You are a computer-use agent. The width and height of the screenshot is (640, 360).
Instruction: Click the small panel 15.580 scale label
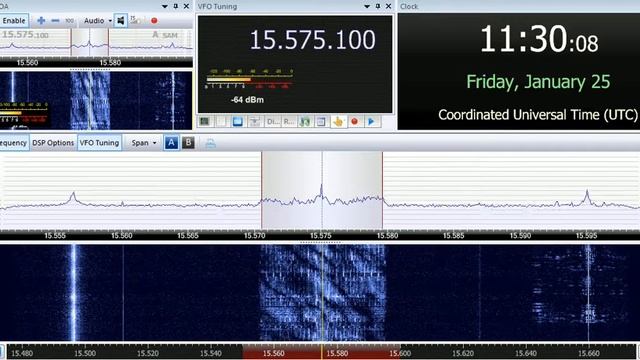coord(110,63)
